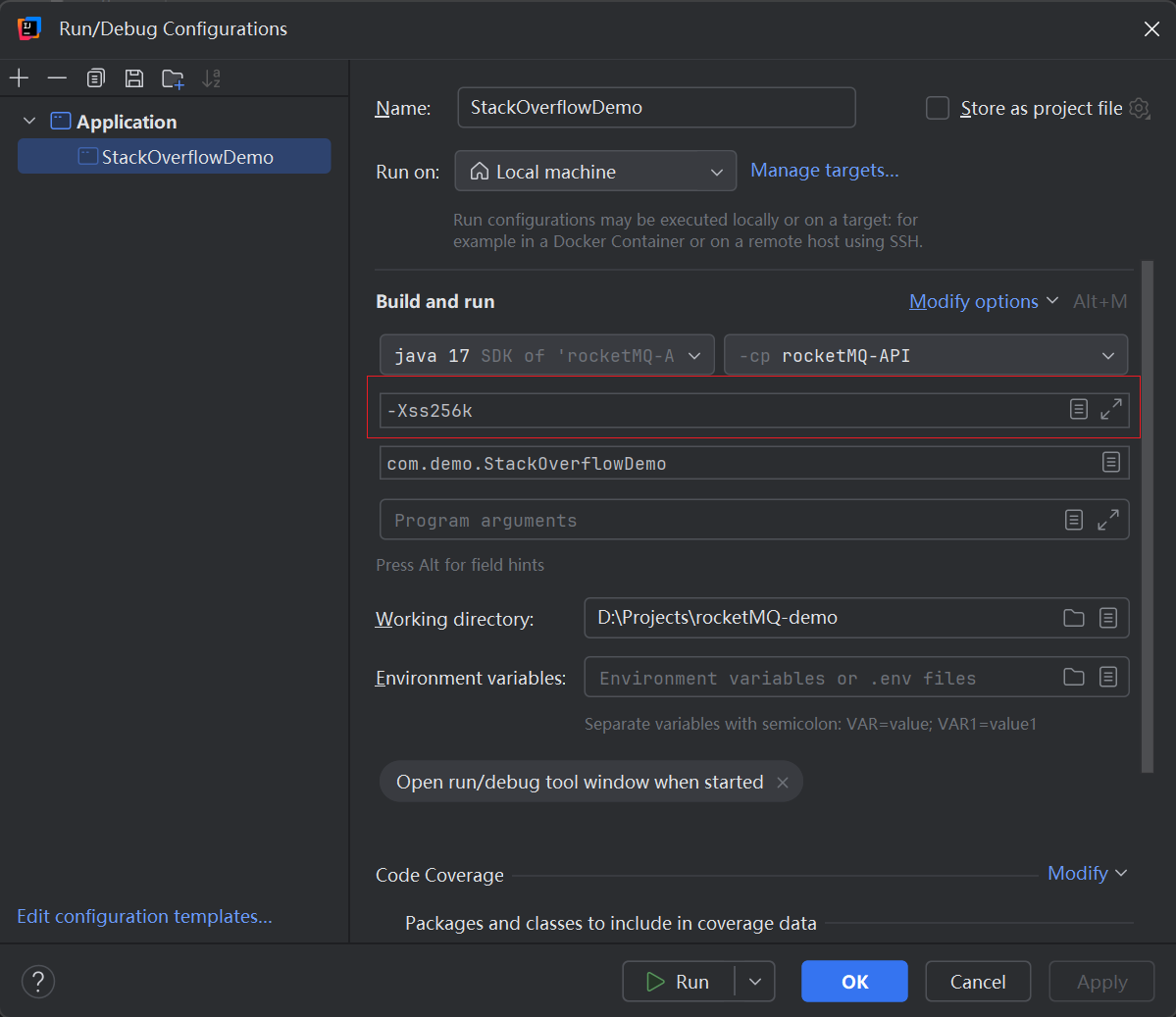
Task: Click the Program arguments input field
Action: 721,521
